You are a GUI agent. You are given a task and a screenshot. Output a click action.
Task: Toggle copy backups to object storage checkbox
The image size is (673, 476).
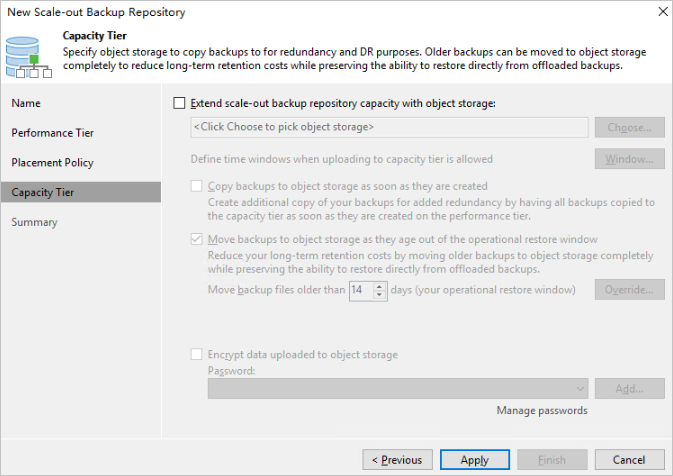pyautogui.click(x=195, y=186)
